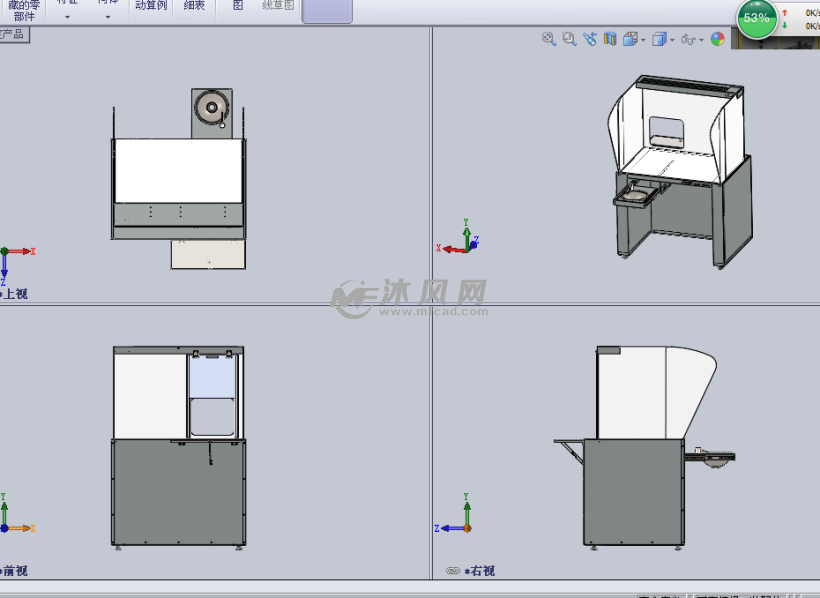Viewport: 820px width, 598px height.
Task: Click the 动算例 toolbar item
Action: pyautogui.click(x=150, y=7)
